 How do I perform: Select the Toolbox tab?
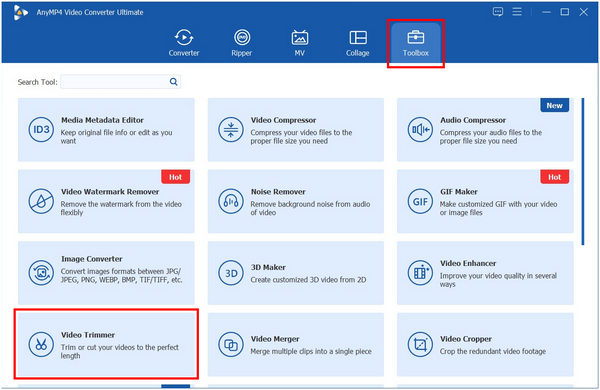416,43
